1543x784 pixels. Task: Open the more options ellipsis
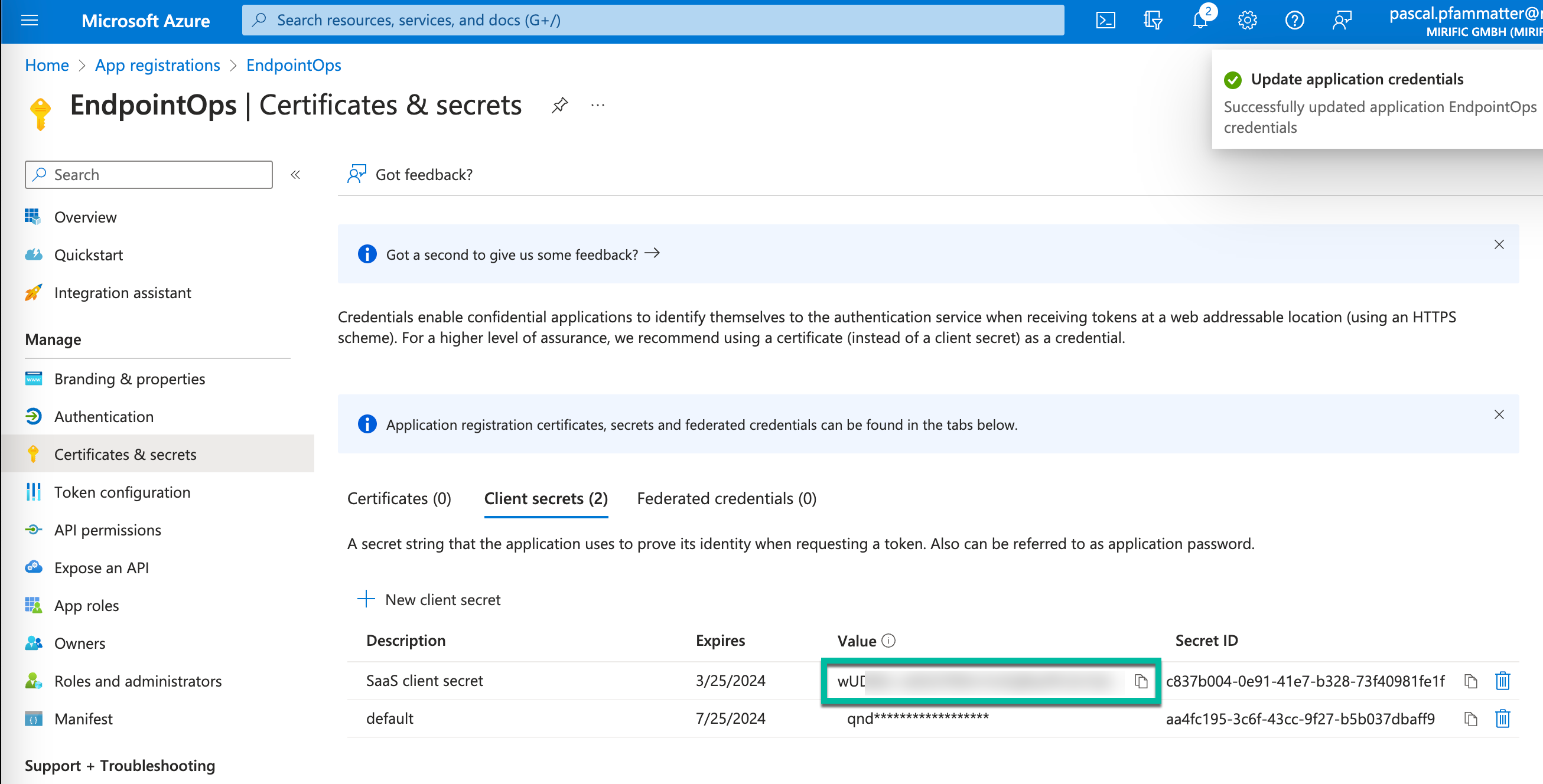click(597, 105)
